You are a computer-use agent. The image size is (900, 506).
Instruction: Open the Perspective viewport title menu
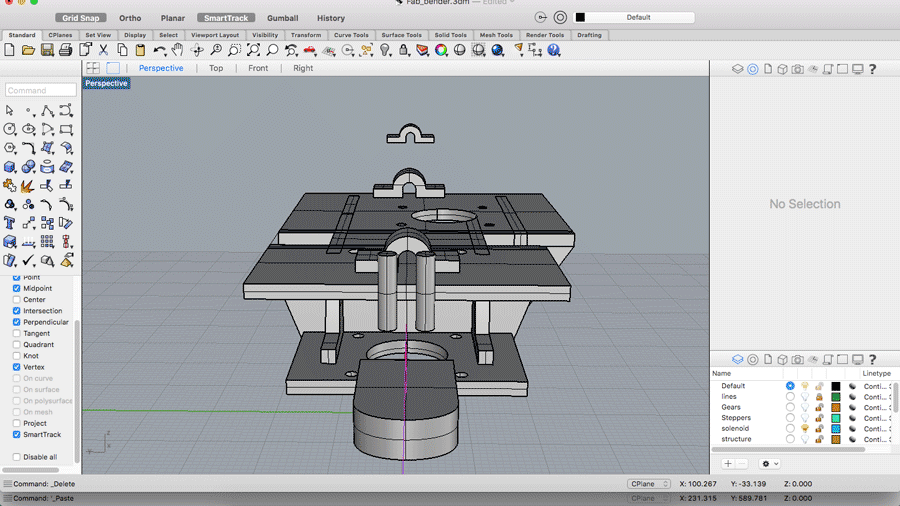106,83
